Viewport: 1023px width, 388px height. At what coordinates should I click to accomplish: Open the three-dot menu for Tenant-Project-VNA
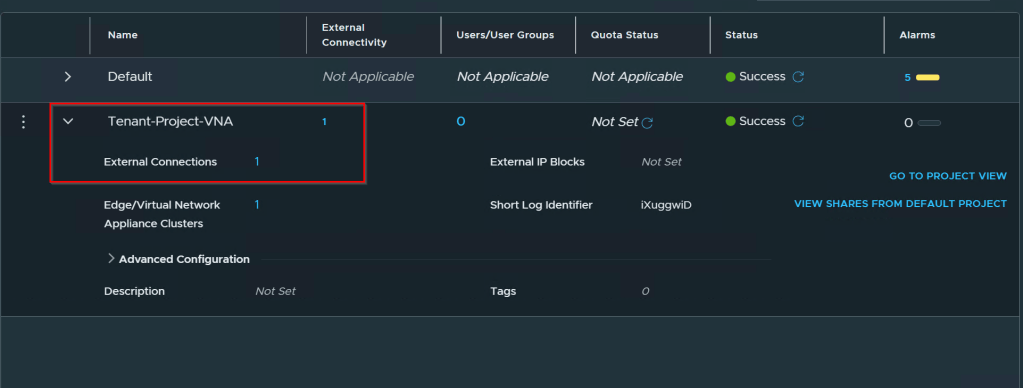tap(23, 121)
